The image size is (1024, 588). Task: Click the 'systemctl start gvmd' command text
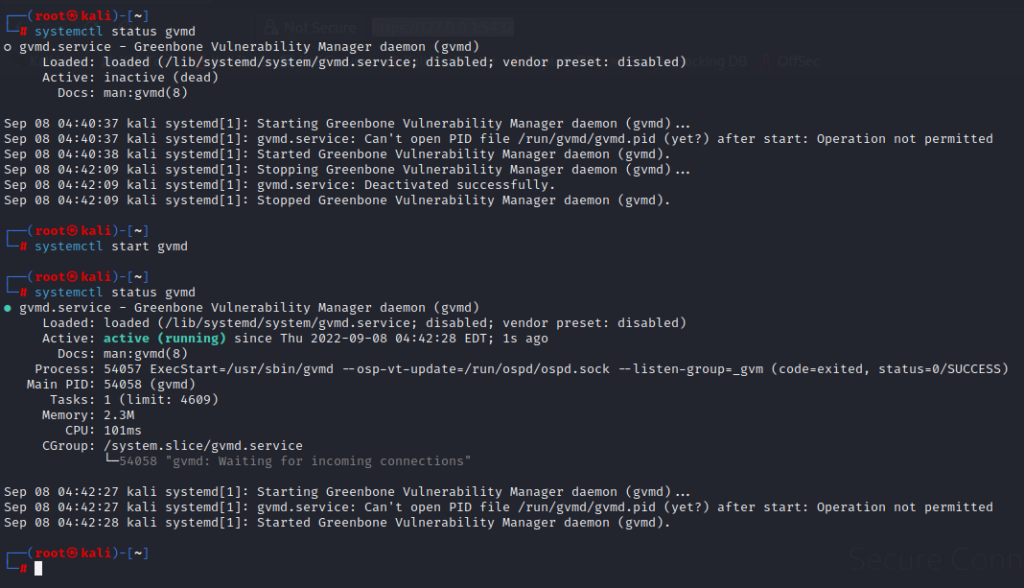111,246
